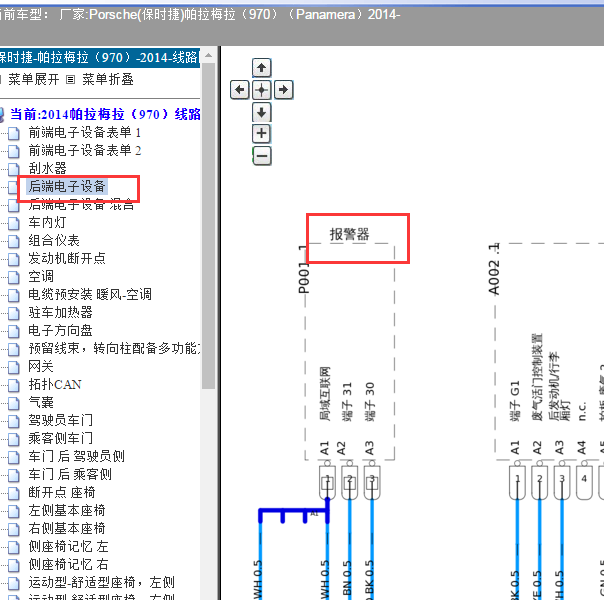Click connector pin 4 on A002

tap(584, 482)
